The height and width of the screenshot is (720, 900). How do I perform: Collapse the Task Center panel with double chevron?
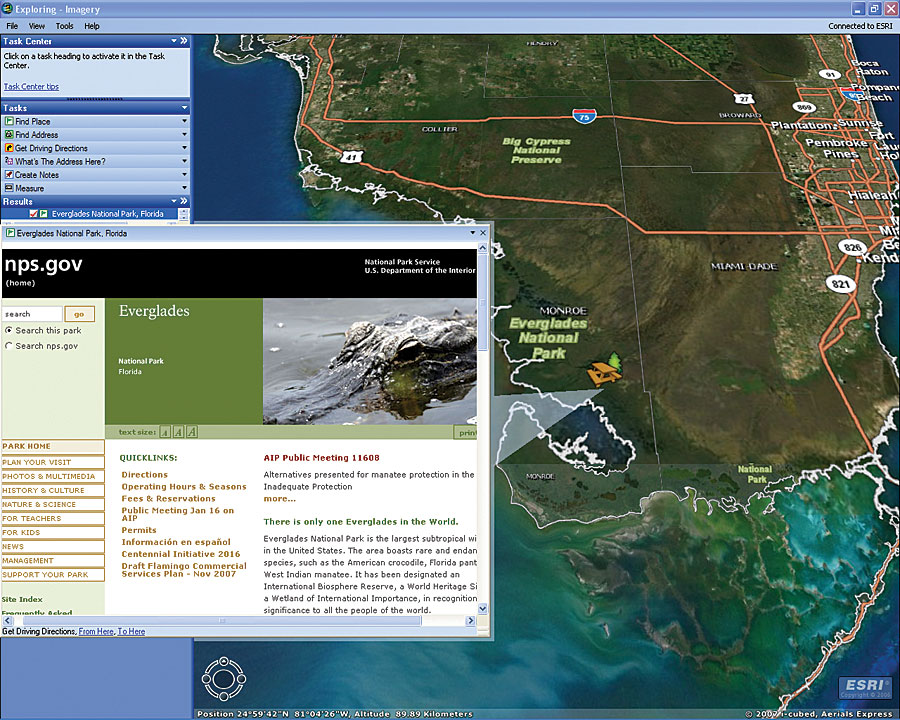pyautogui.click(x=183, y=41)
